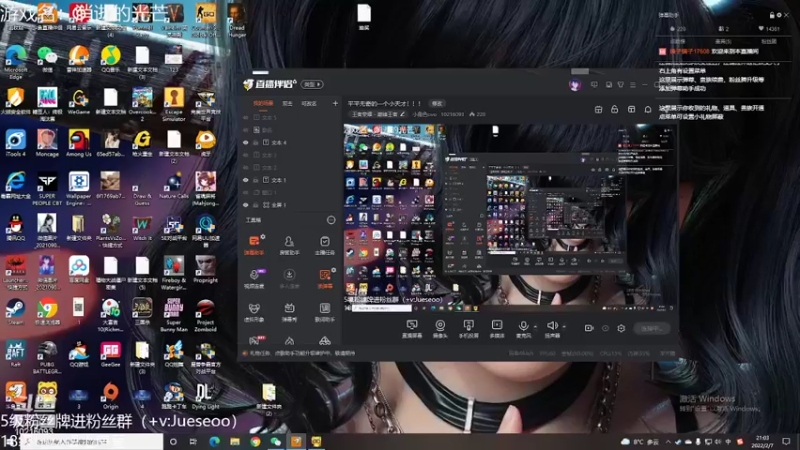Toggle visibility eye for 文本 4 source

tap(245, 142)
